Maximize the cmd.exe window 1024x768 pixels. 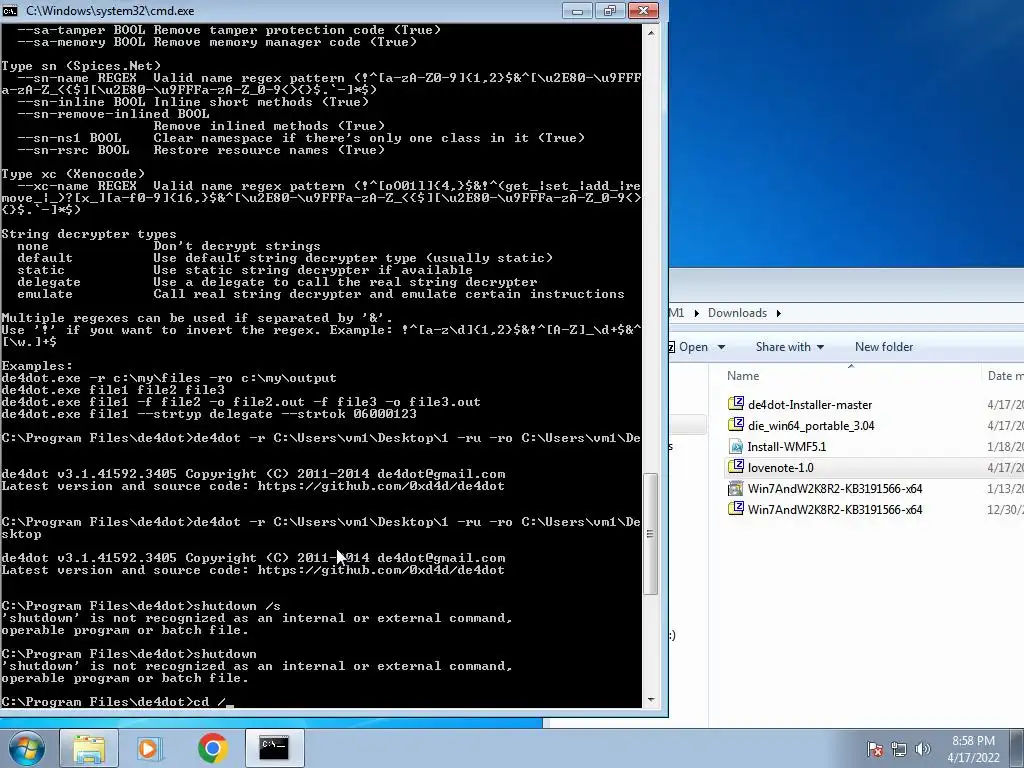click(609, 10)
